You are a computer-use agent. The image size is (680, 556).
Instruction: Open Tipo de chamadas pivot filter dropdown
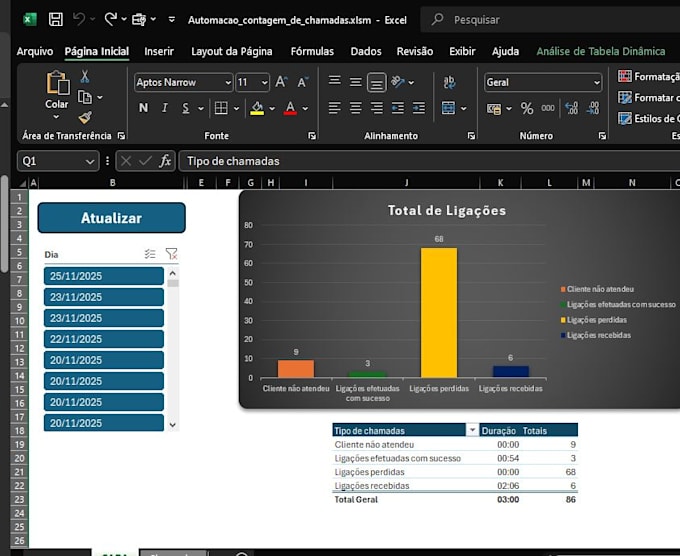coord(472,430)
